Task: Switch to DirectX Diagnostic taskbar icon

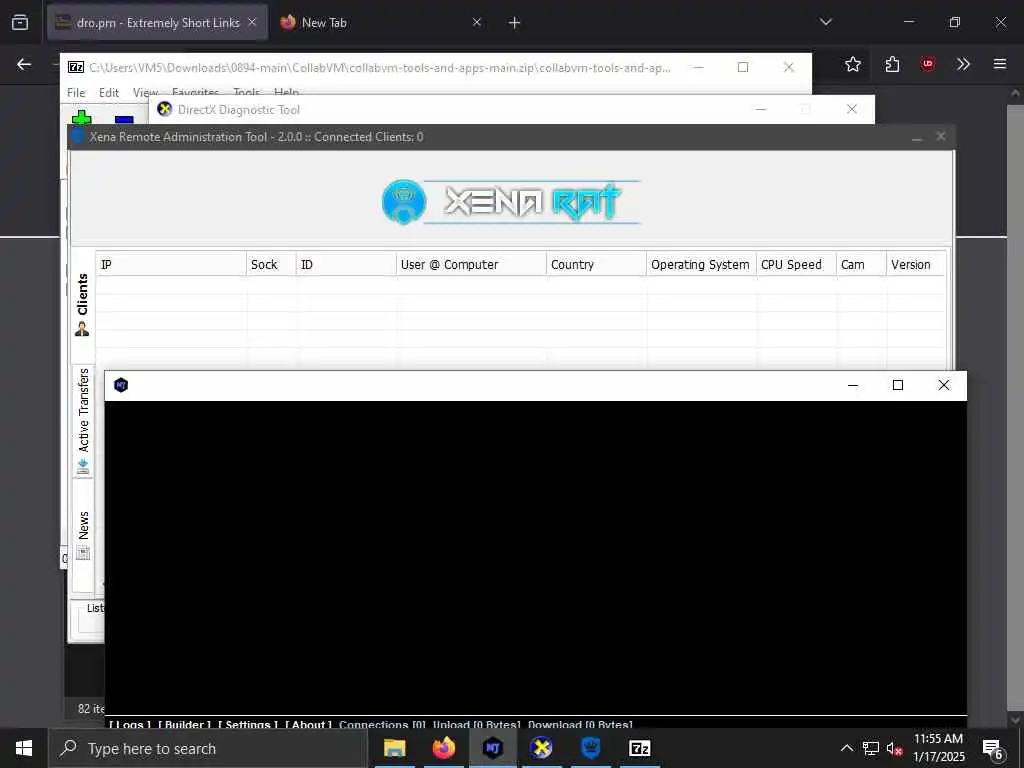Action: 541,748
